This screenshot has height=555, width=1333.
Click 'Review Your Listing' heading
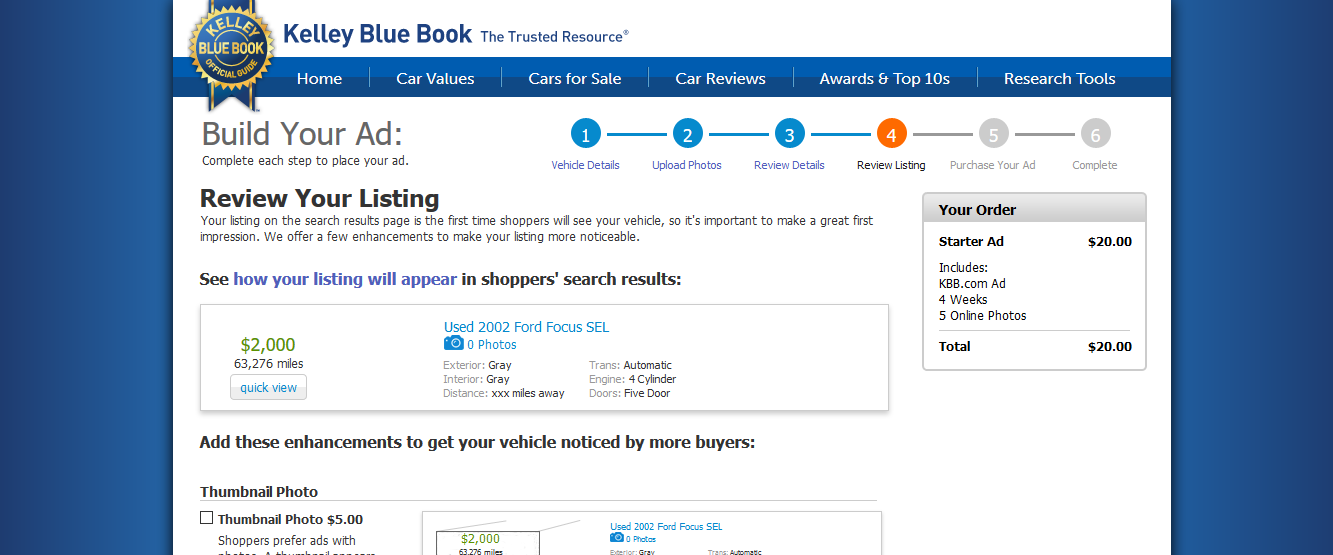point(320,199)
